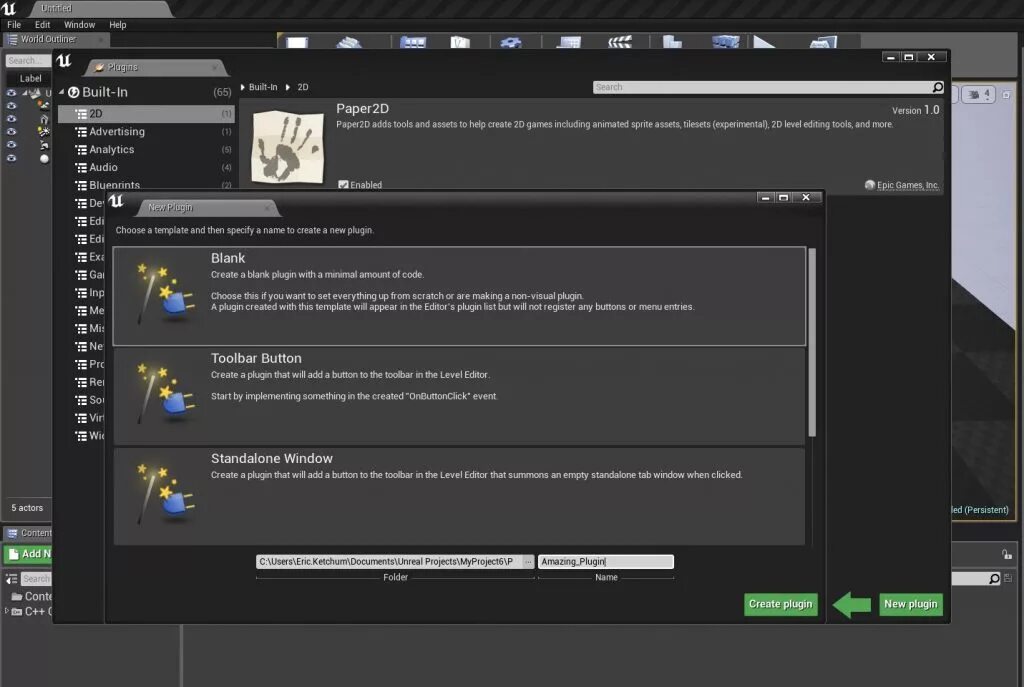Open the Cinematics clapperboard toolbar icon
Image resolution: width=1024 pixels, height=687 pixels.
point(620,42)
